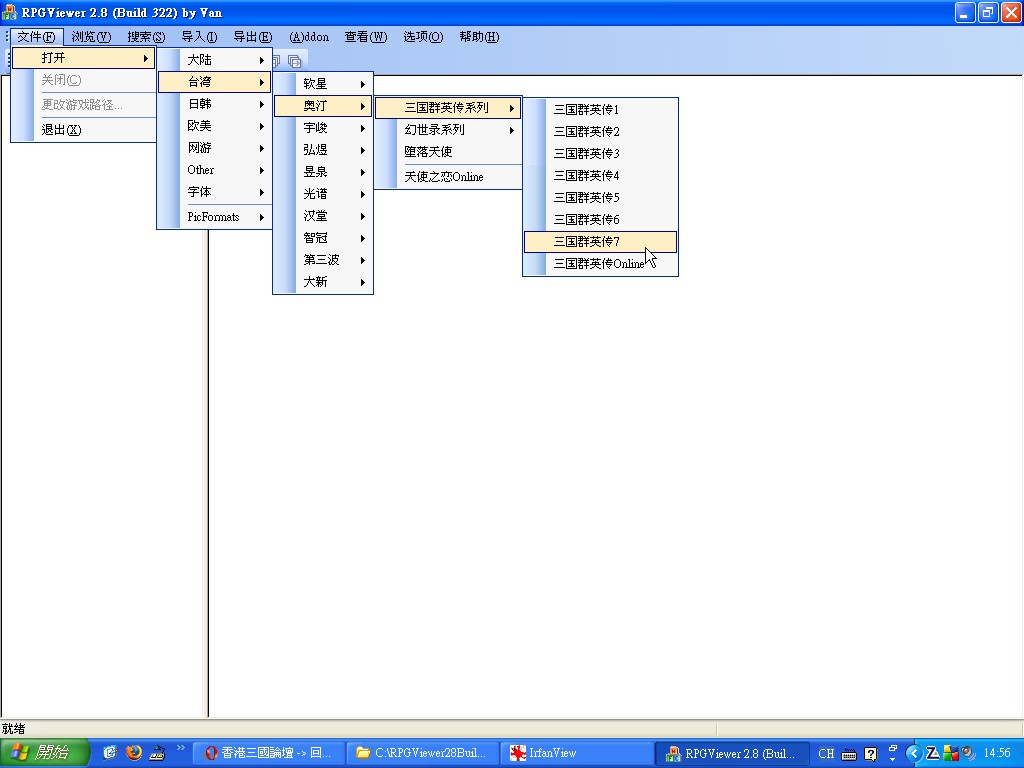Expand the 字体 submenu

tap(214, 191)
